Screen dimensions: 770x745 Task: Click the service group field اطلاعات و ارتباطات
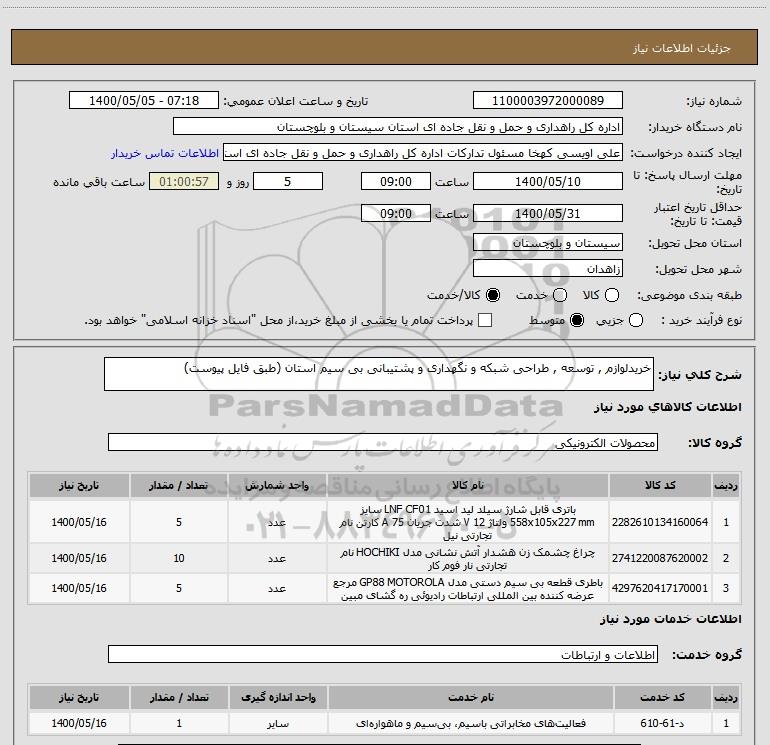tap(383, 655)
